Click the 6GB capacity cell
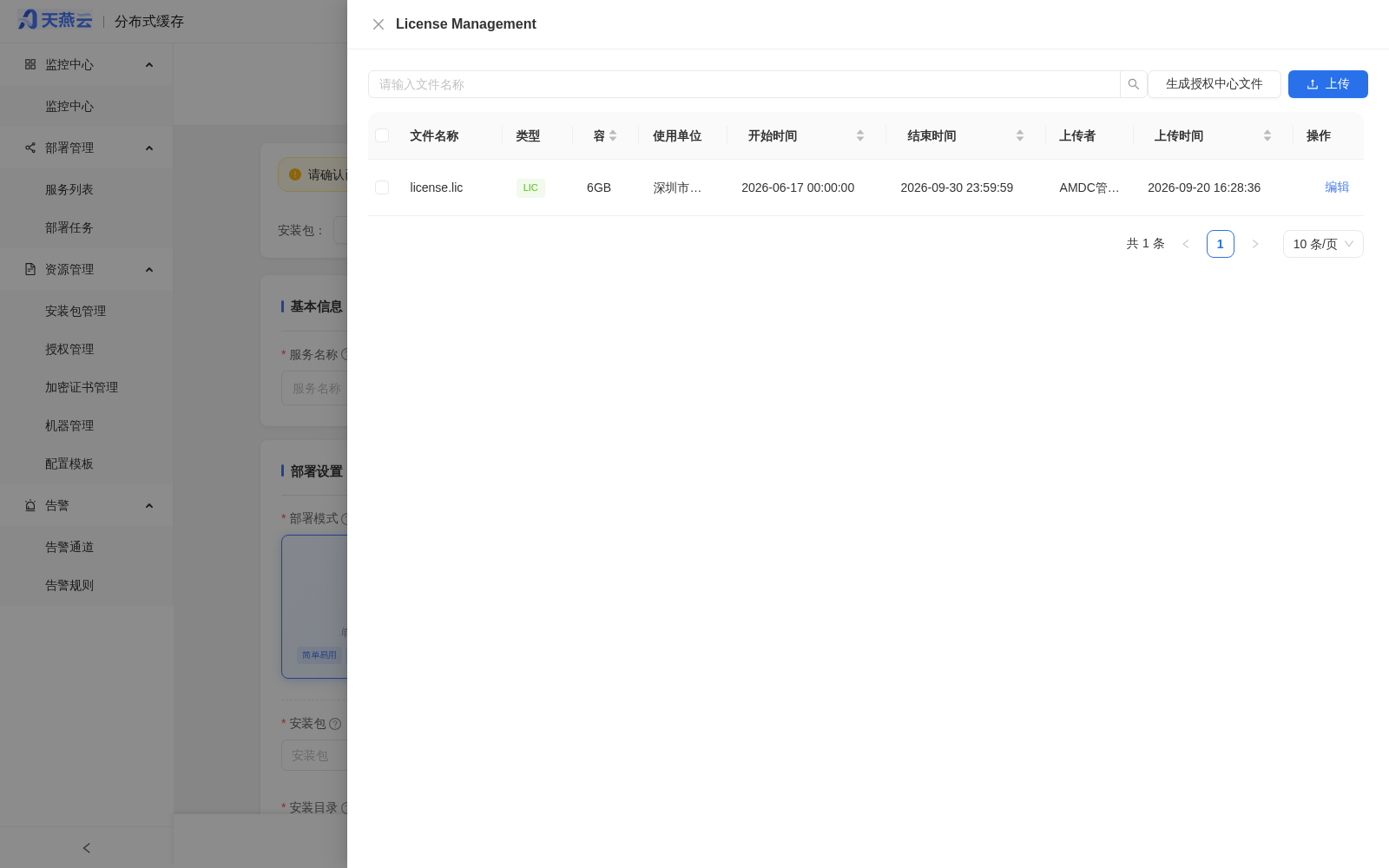Image resolution: width=1389 pixels, height=868 pixels. (599, 187)
